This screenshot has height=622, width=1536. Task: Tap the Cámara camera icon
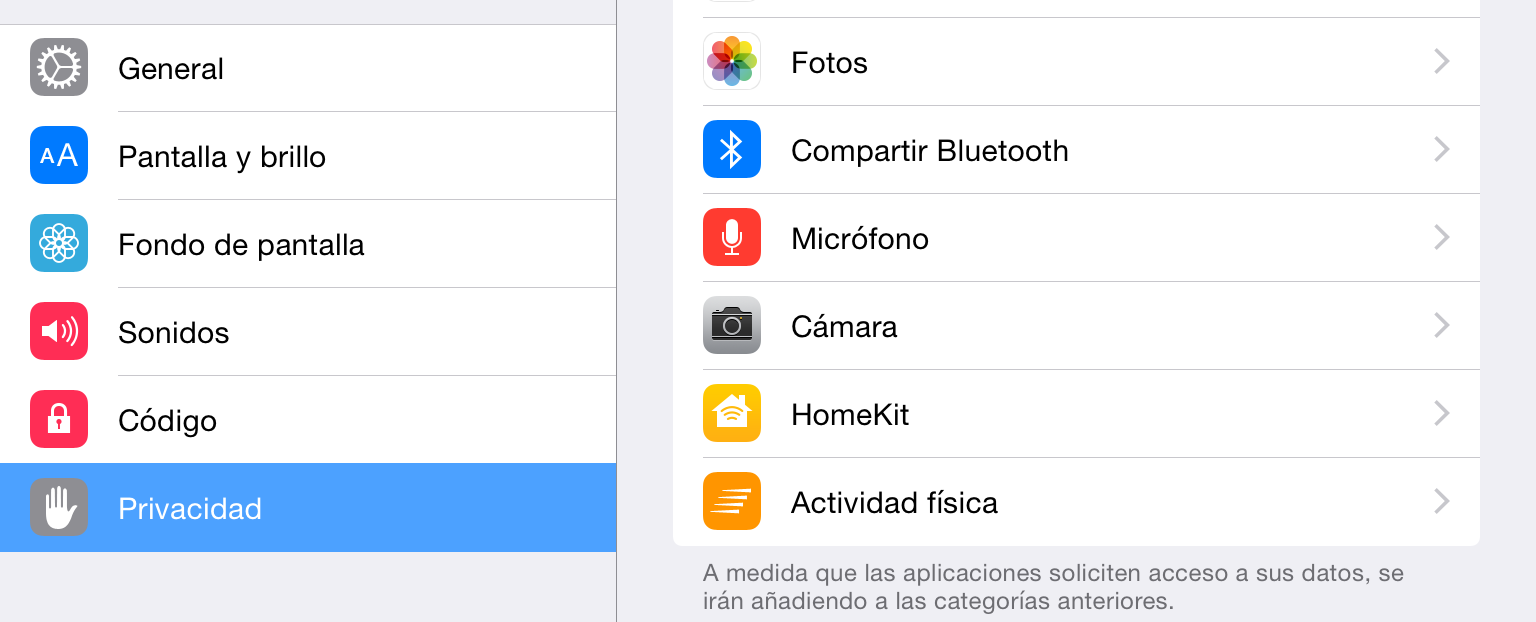point(732,325)
